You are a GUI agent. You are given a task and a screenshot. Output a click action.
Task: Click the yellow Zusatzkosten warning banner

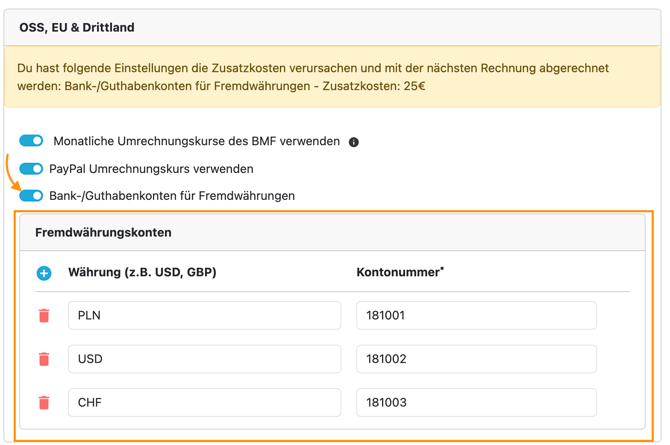tap(332, 77)
